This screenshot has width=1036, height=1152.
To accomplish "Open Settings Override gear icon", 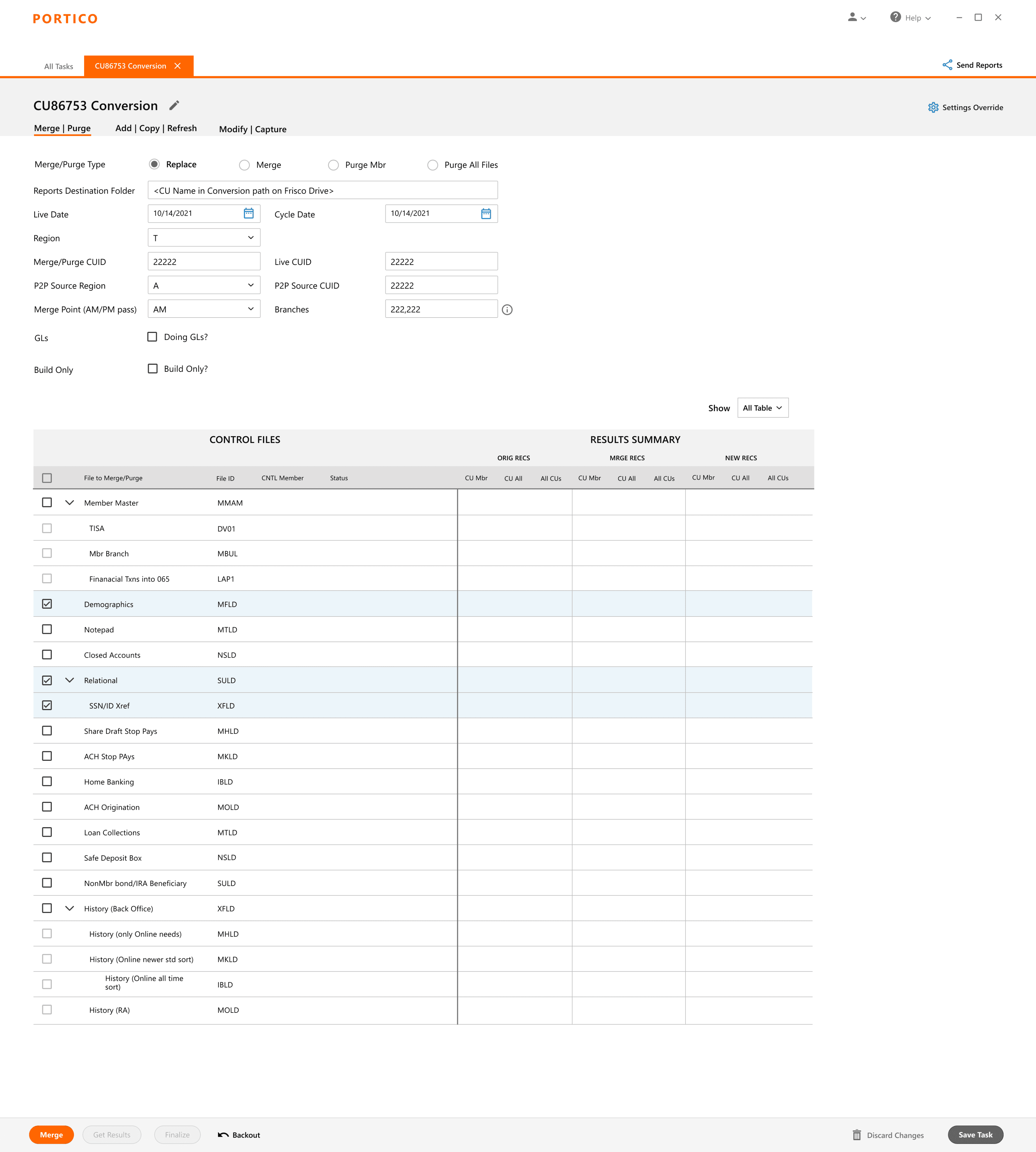I will (x=933, y=107).
